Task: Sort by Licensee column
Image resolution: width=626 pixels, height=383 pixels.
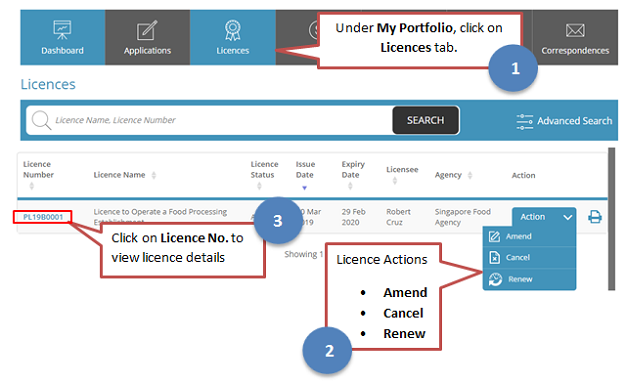Action: pyautogui.click(x=395, y=181)
